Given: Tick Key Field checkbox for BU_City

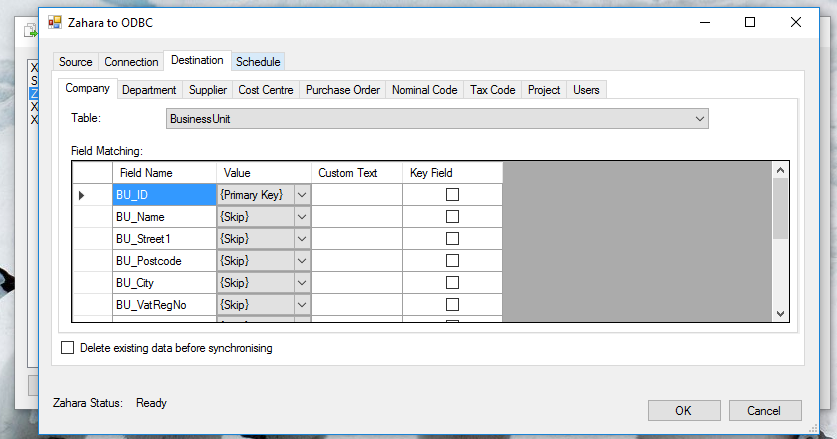Looking at the screenshot, I should 452,282.
